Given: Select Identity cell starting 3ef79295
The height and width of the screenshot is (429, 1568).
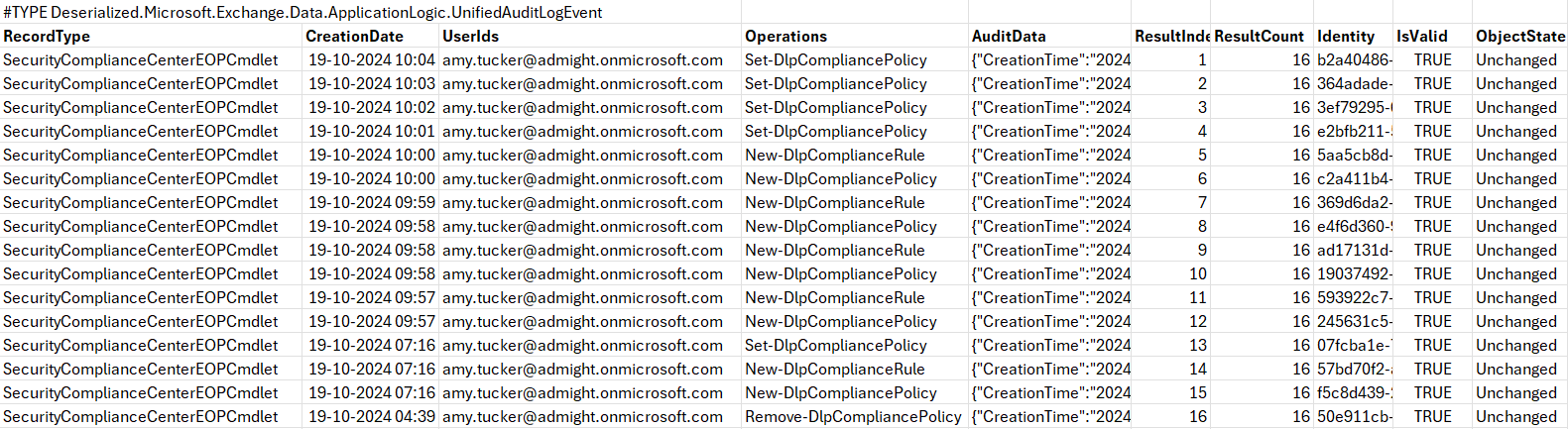Looking at the screenshot, I should [x=1354, y=108].
